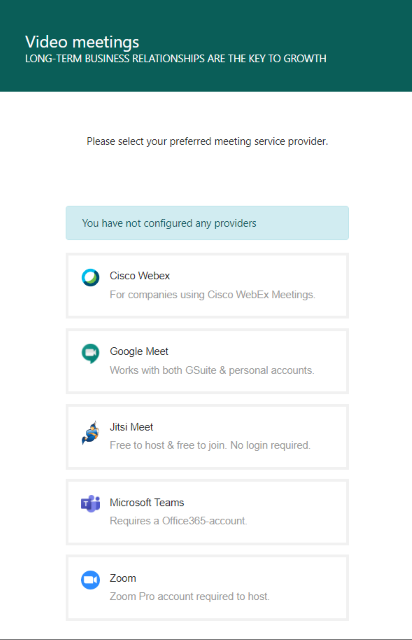This screenshot has width=412, height=640.
Task: Pick the Jitsi Meet option title
Action: pyautogui.click(x=131, y=427)
